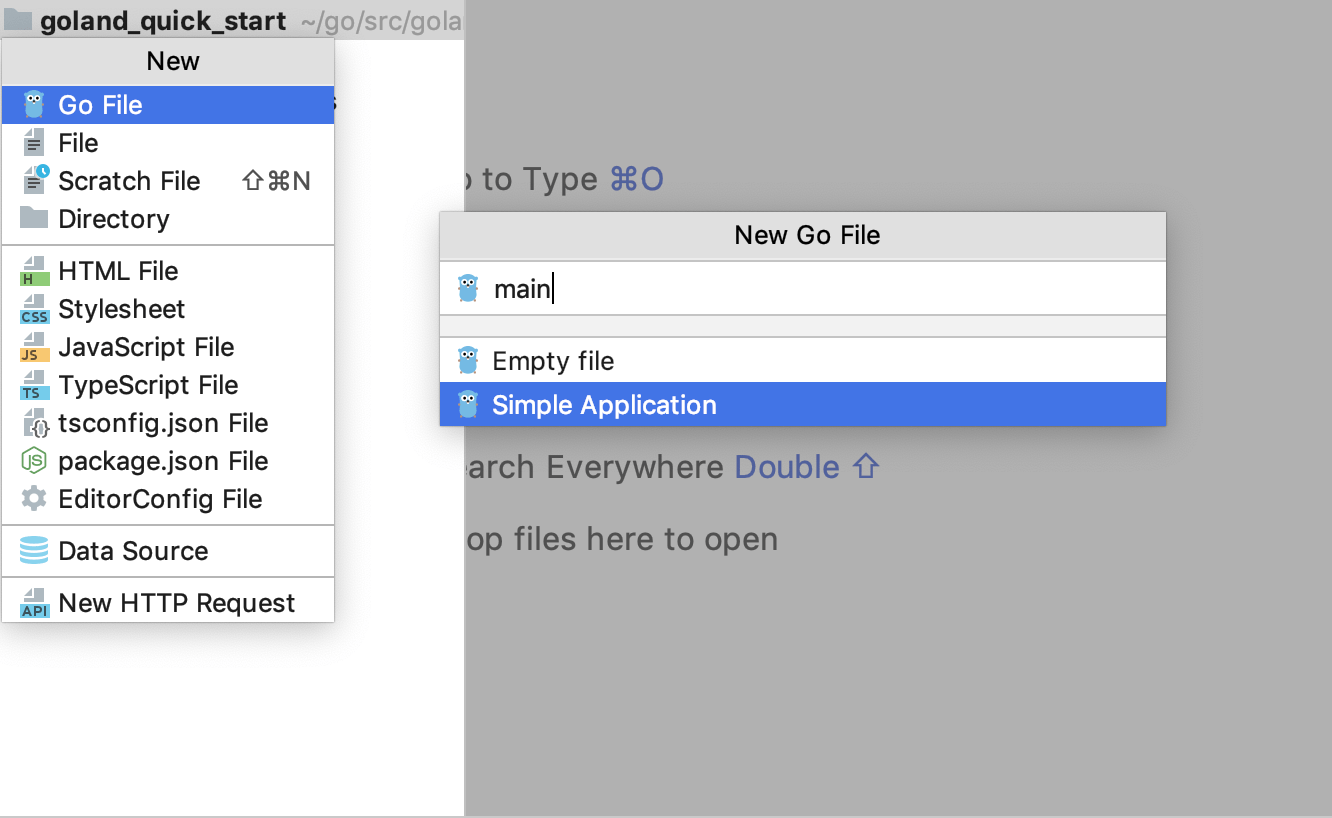Click the Data Source database icon
The height and width of the screenshot is (818, 1332).
[x=34, y=550]
